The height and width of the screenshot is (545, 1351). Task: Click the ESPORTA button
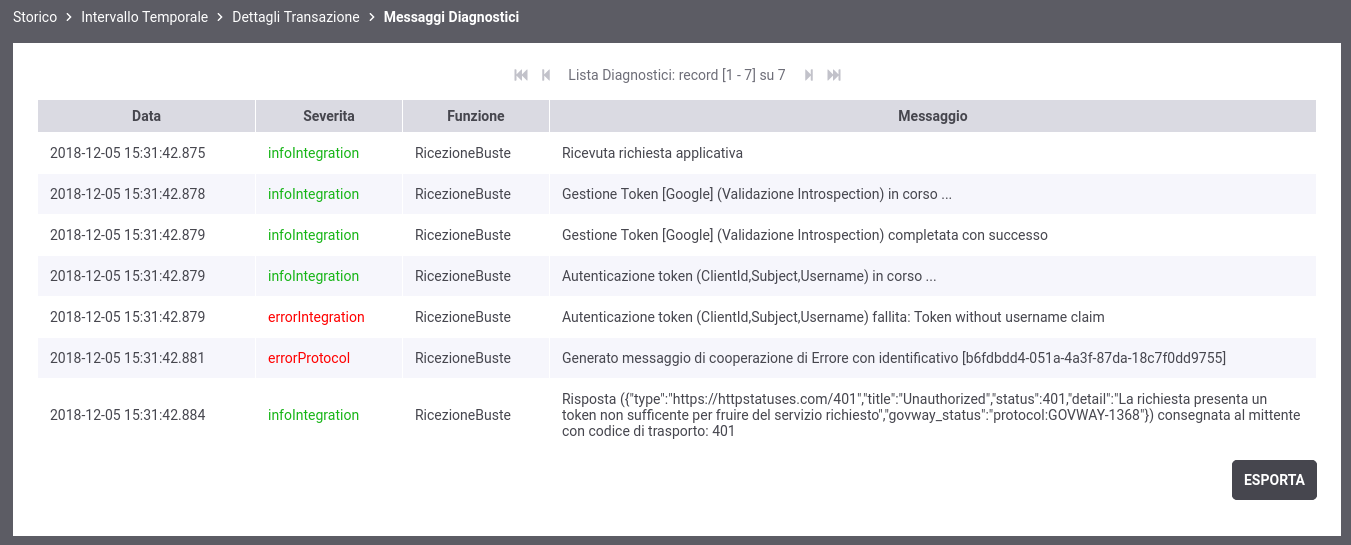(1274, 480)
